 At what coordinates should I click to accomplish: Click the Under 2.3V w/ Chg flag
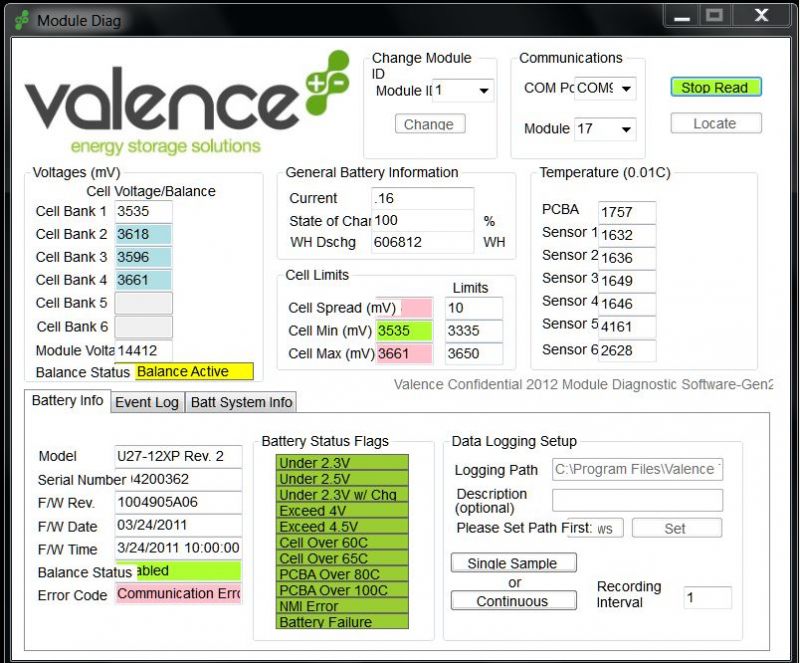[x=342, y=495]
